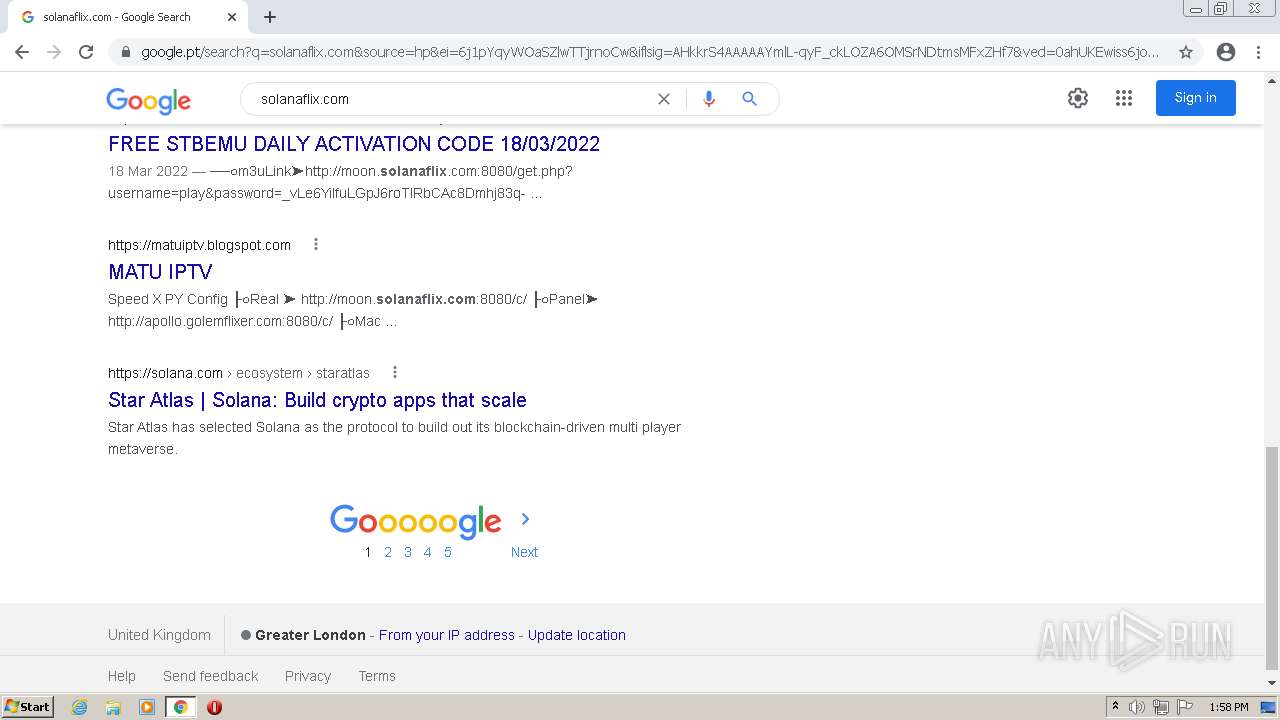Click the https://matuiptv.blogspot.com URL text
Image resolution: width=1280 pixels, height=720 pixels.
[199, 245]
